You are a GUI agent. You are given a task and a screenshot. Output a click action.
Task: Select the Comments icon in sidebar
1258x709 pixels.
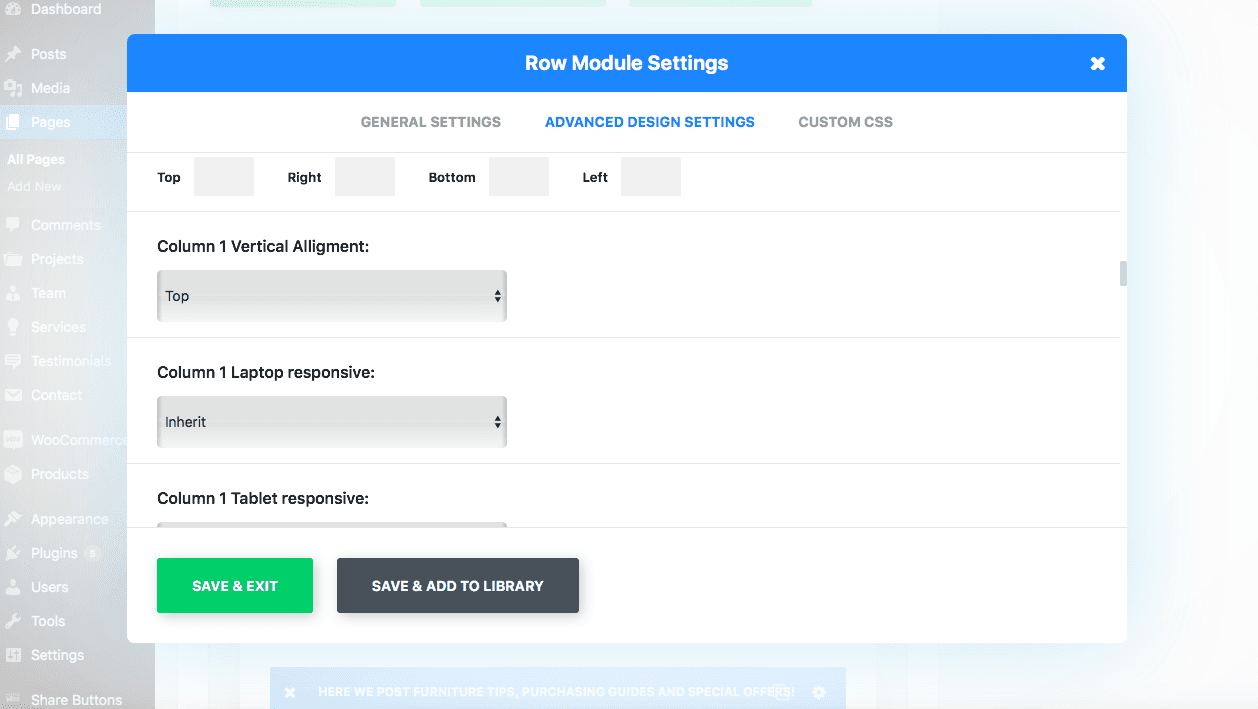click(13, 225)
